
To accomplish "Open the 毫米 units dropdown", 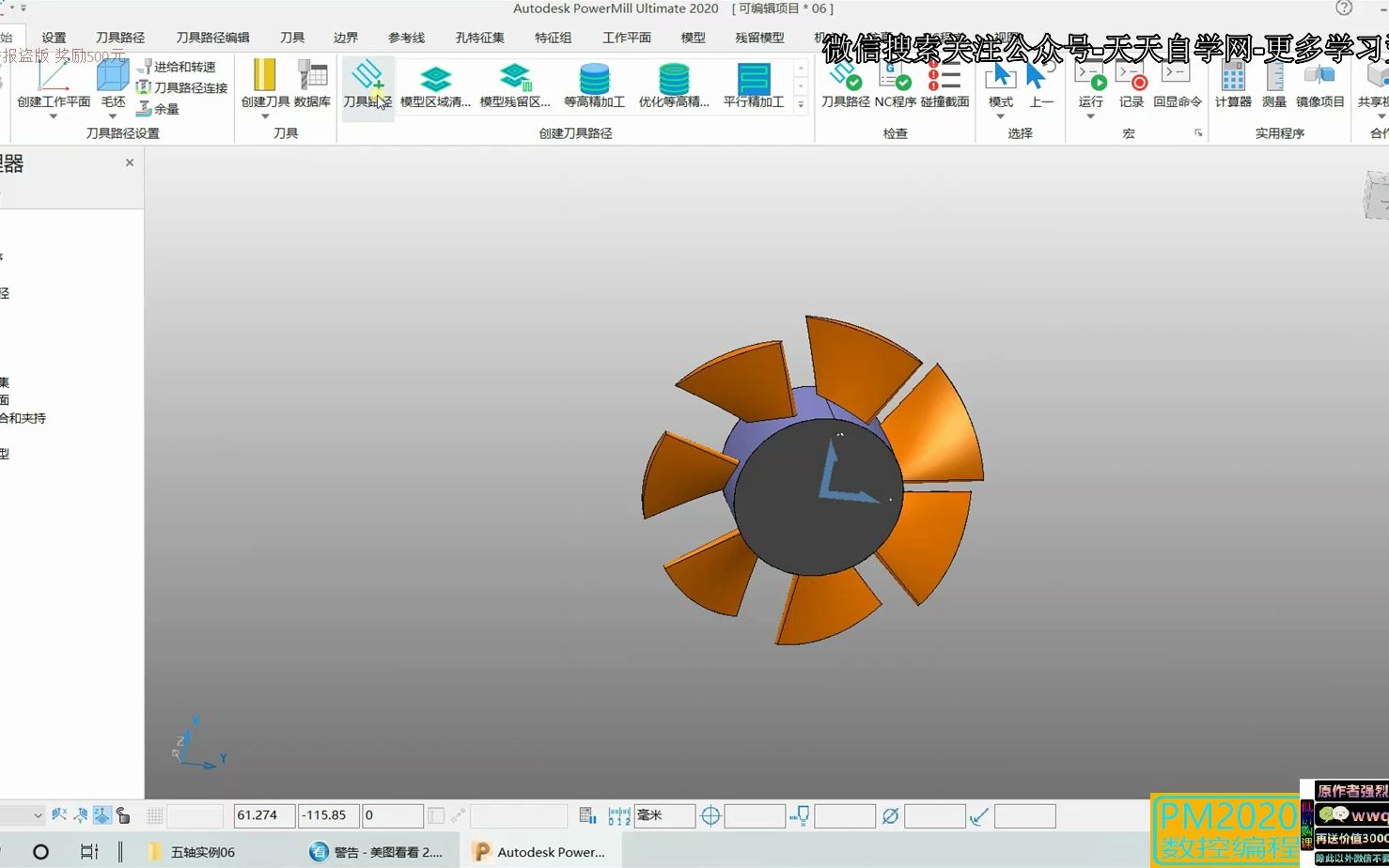I will (x=664, y=815).
